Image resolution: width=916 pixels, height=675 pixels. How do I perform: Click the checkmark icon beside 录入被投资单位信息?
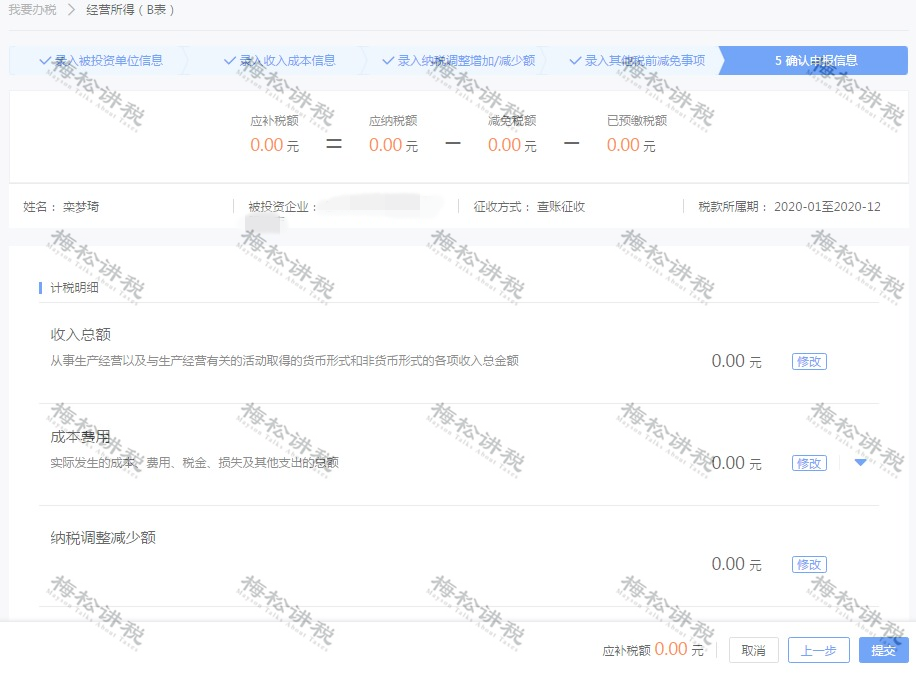(x=44, y=61)
